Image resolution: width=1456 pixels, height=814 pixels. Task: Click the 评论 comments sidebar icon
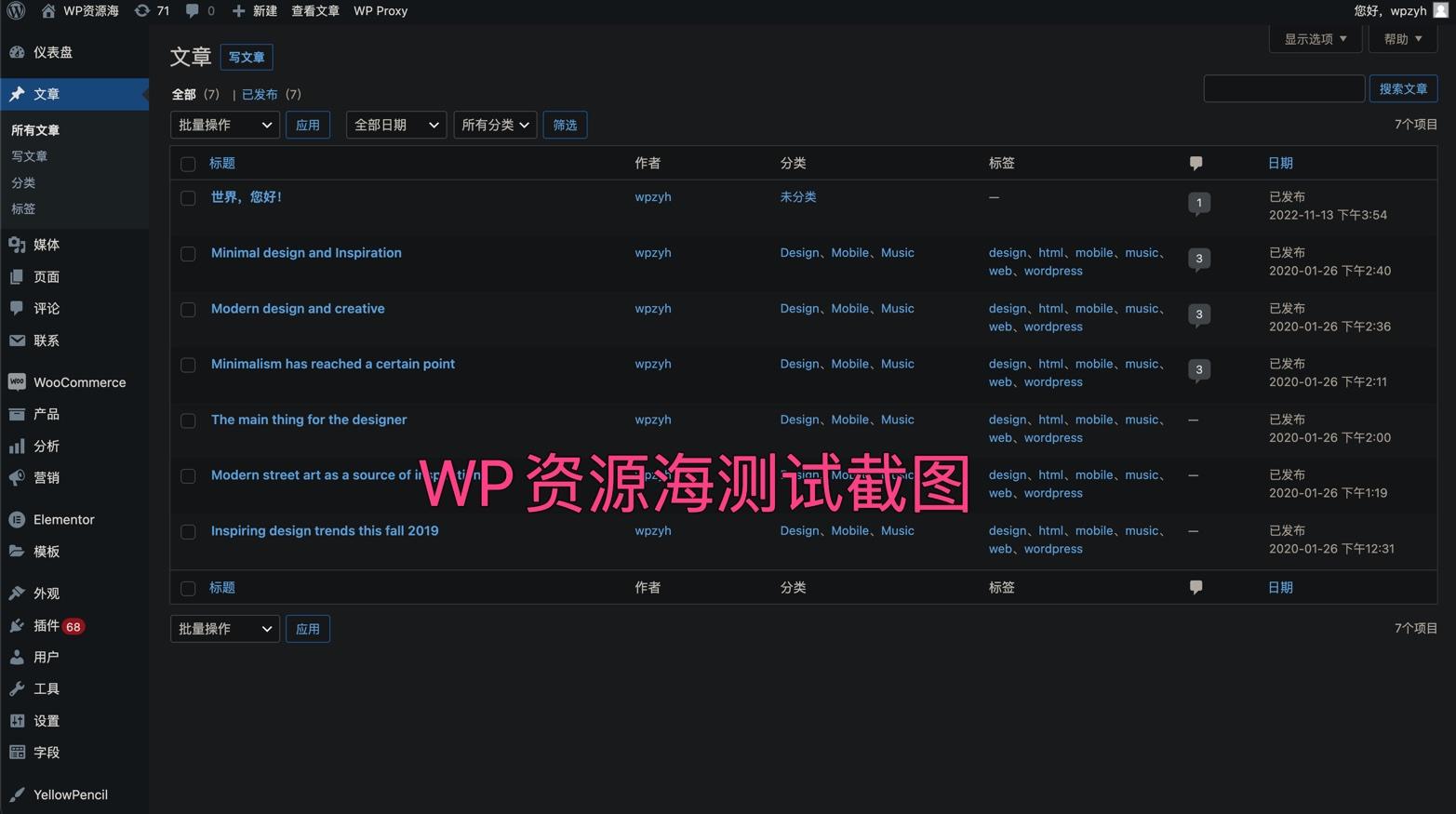[17, 308]
